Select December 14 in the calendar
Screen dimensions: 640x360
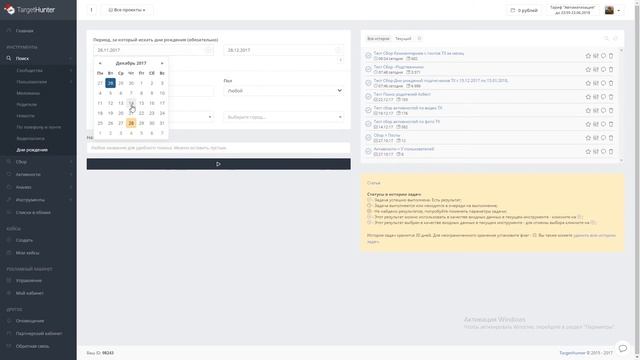point(131,103)
